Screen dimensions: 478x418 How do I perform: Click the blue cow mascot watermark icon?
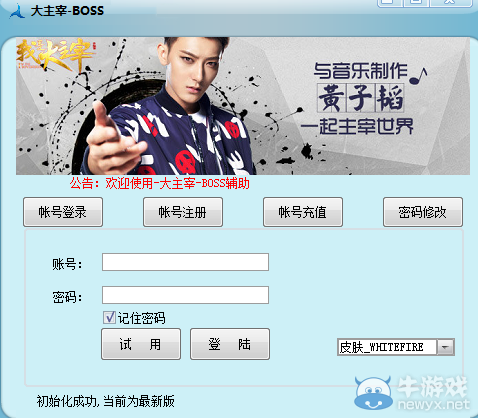(373, 393)
